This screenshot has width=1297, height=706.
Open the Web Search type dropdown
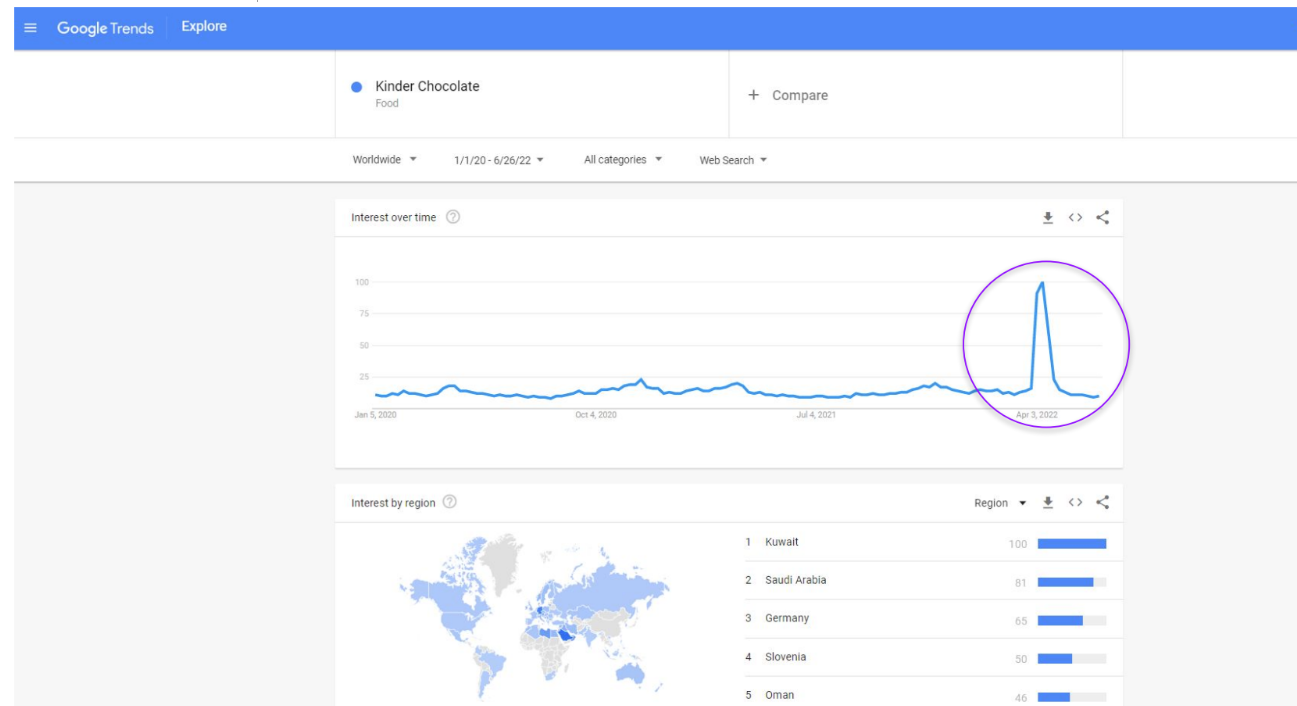(x=733, y=160)
